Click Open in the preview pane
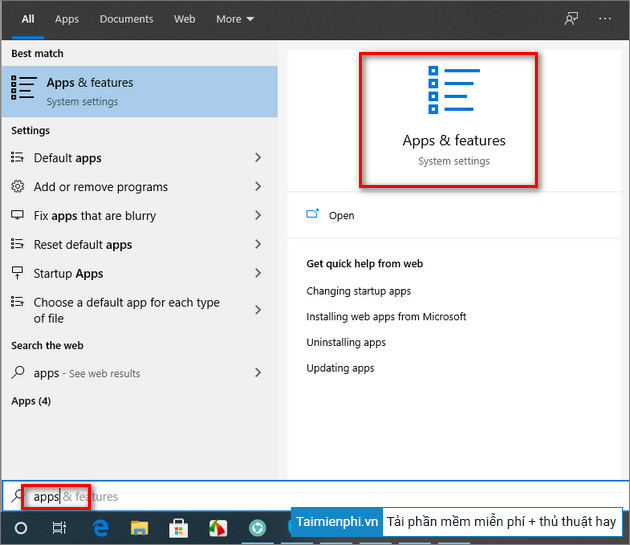 (x=341, y=215)
